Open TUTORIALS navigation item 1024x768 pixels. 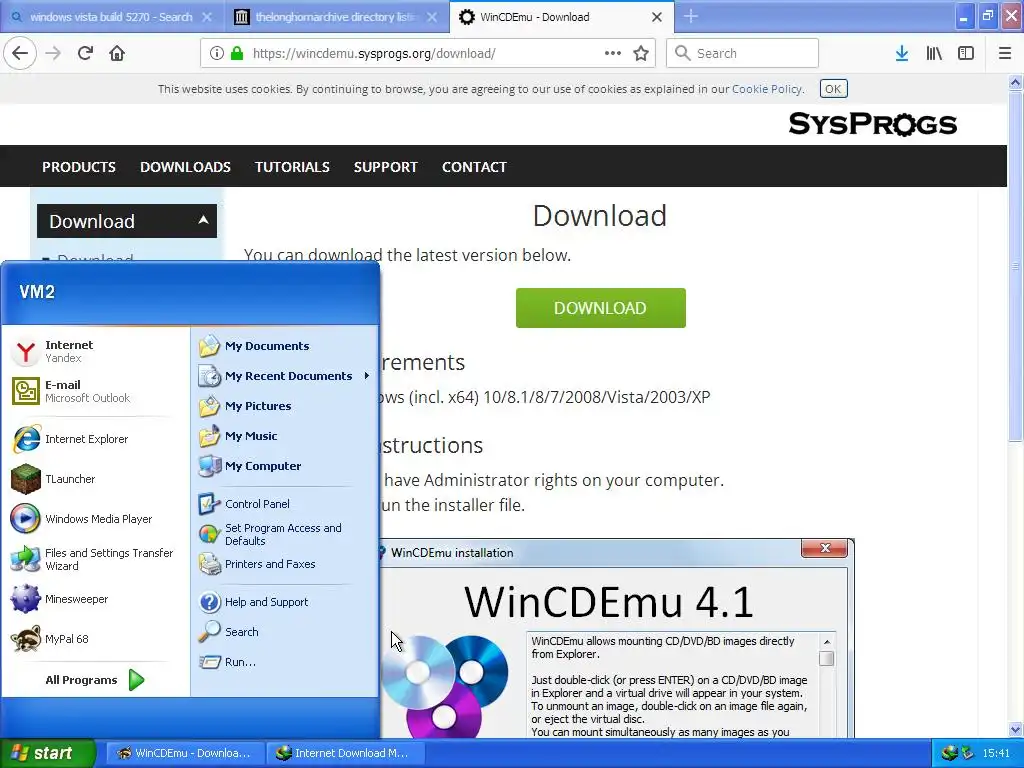point(292,167)
